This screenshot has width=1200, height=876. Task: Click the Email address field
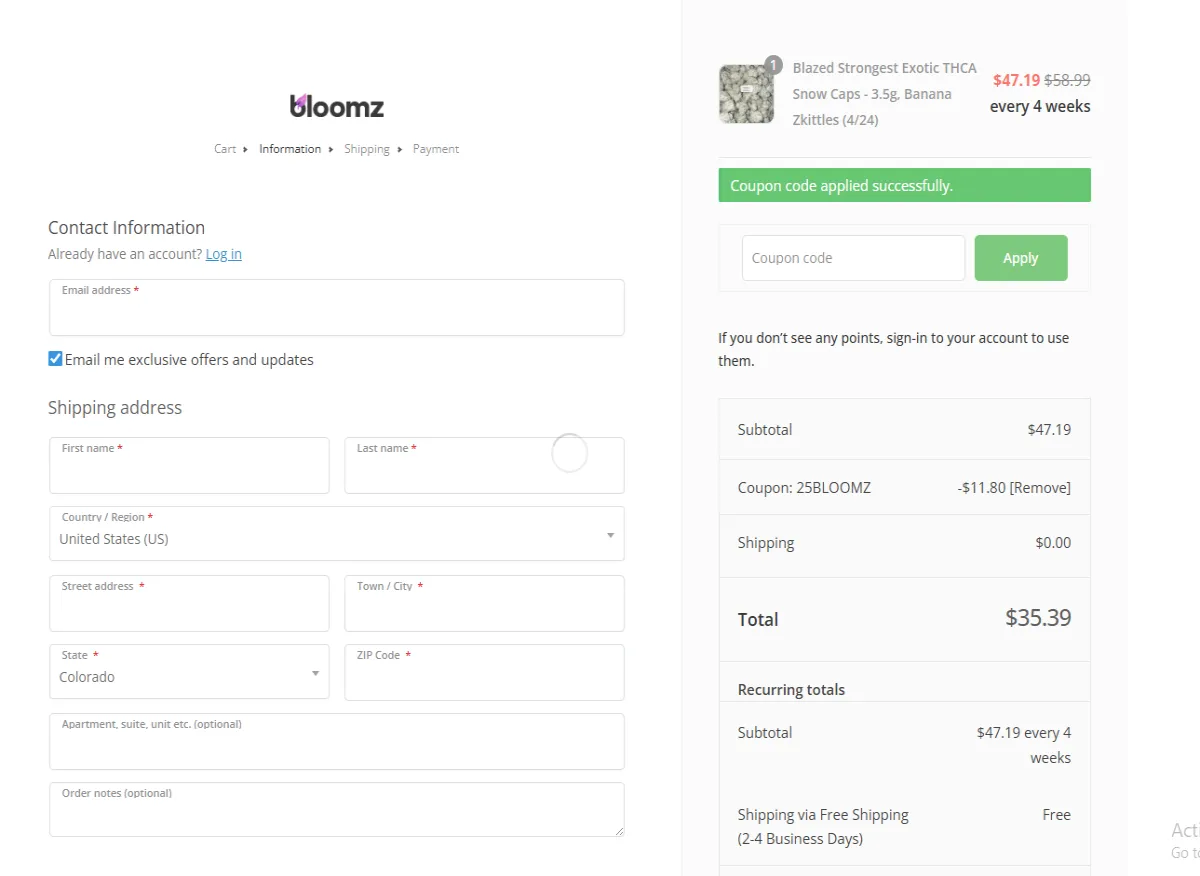pos(336,310)
